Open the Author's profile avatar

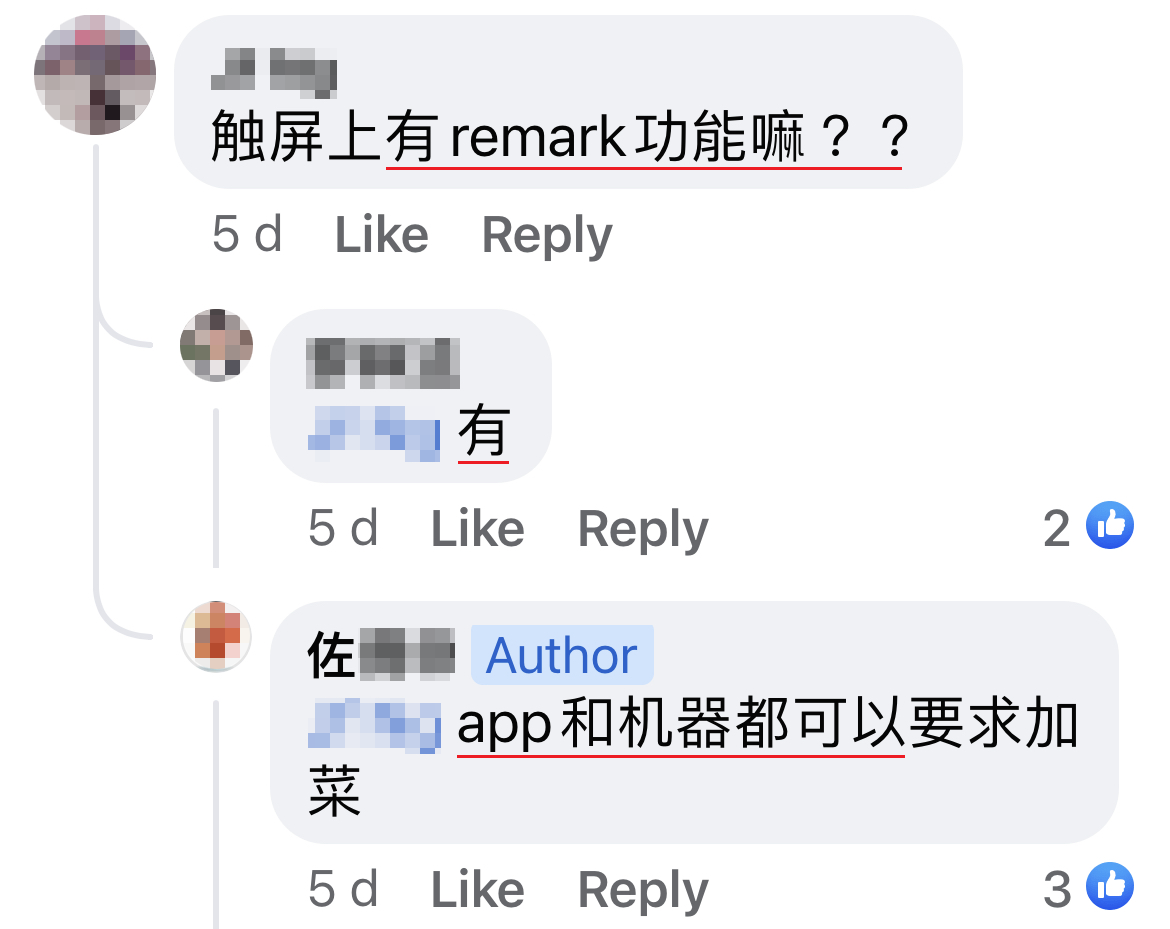pyautogui.click(x=216, y=636)
